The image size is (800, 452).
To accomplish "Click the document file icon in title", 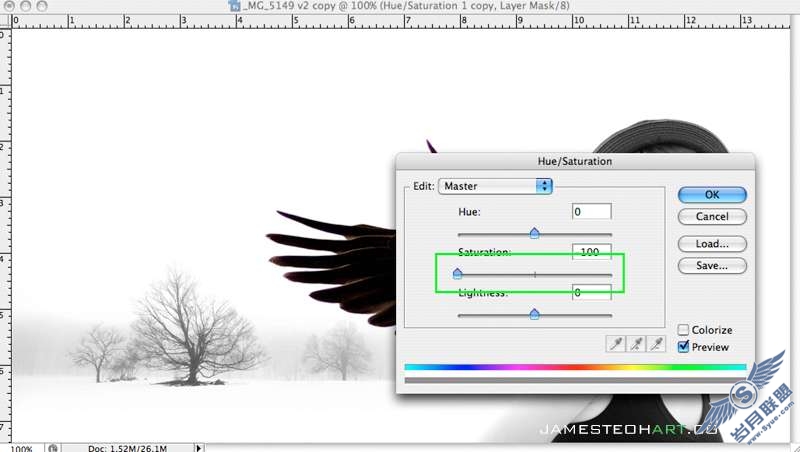I will (235, 6).
